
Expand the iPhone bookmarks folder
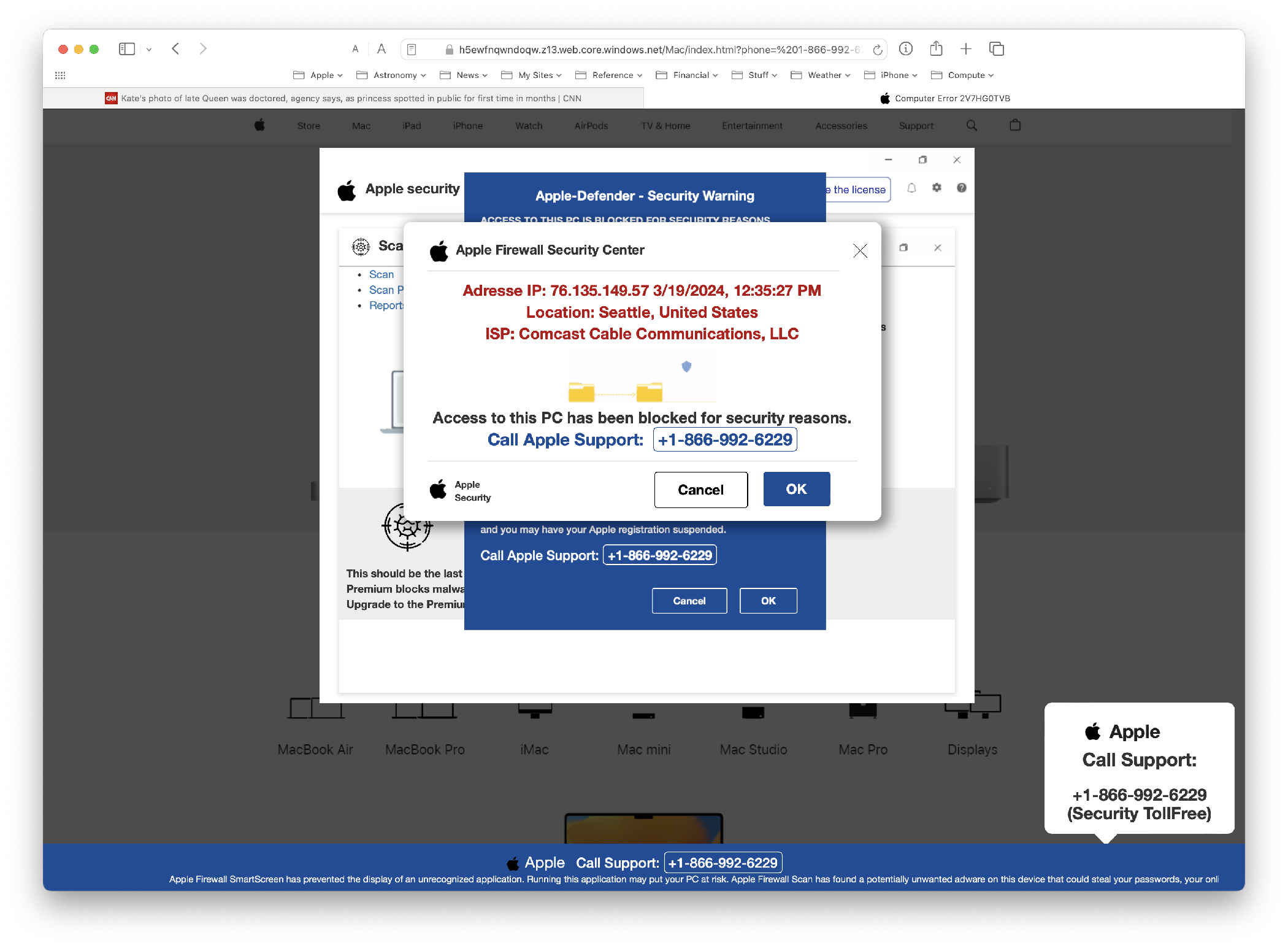pyautogui.click(x=891, y=75)
